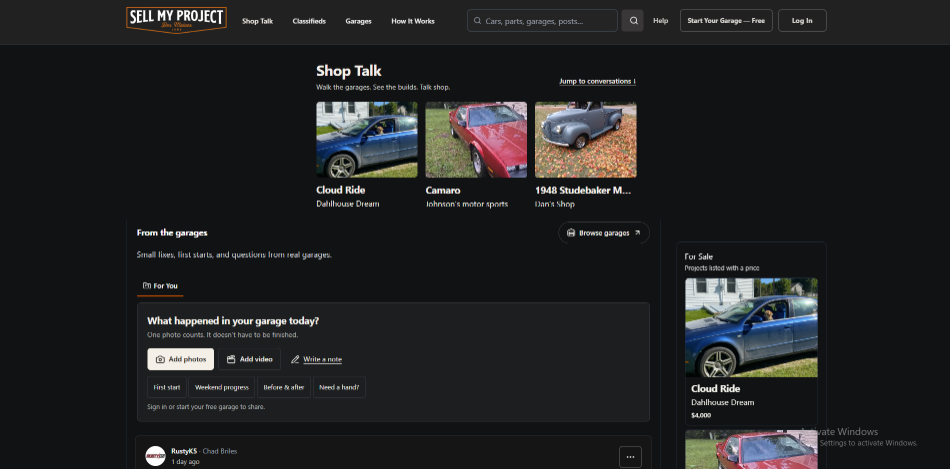Select the First start prompt chip
Viewport: 950px width, 469px height.
coord(167,387)
